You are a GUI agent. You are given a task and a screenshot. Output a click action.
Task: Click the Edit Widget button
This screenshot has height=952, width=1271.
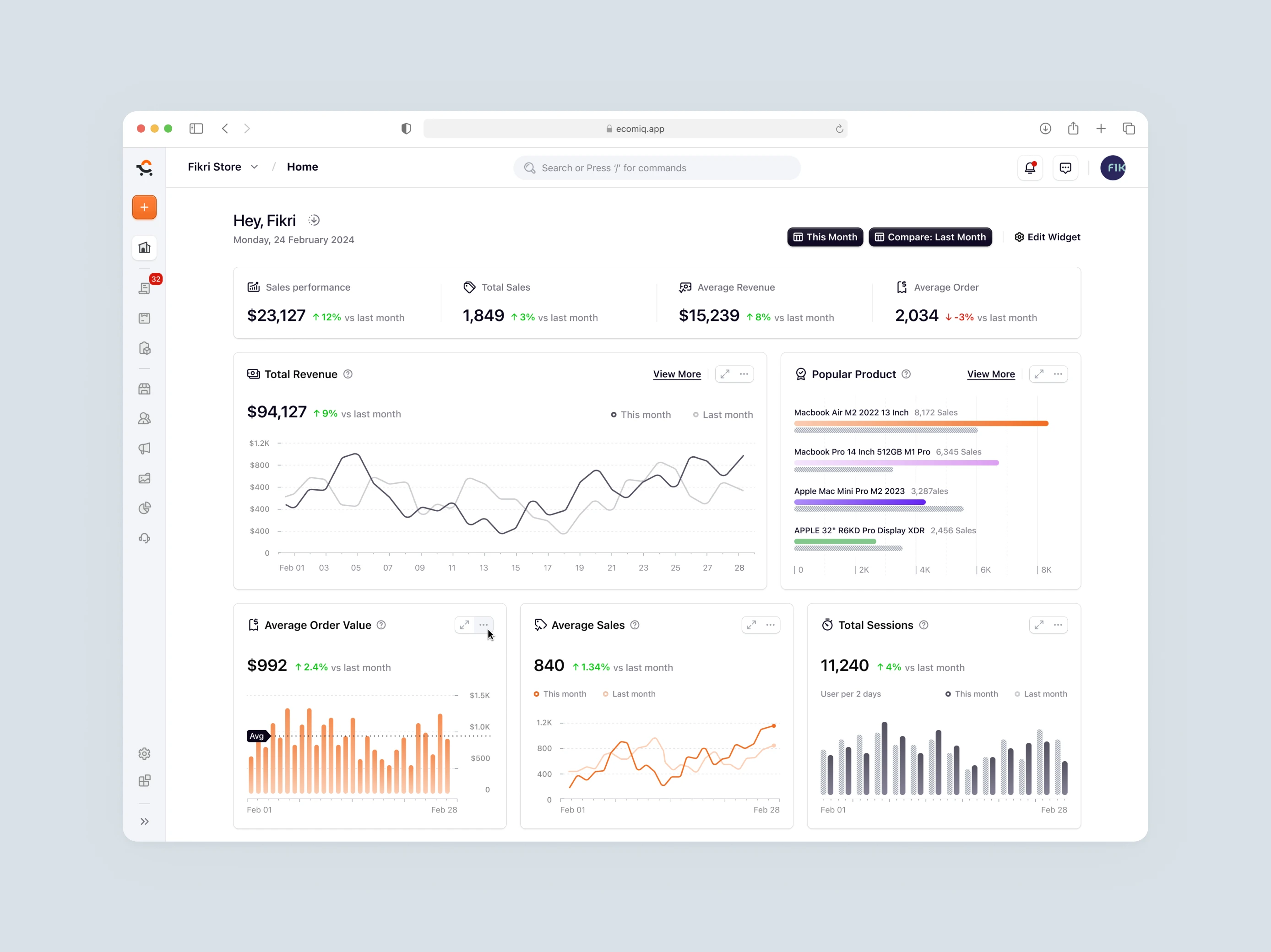[x=1048, y=237]
